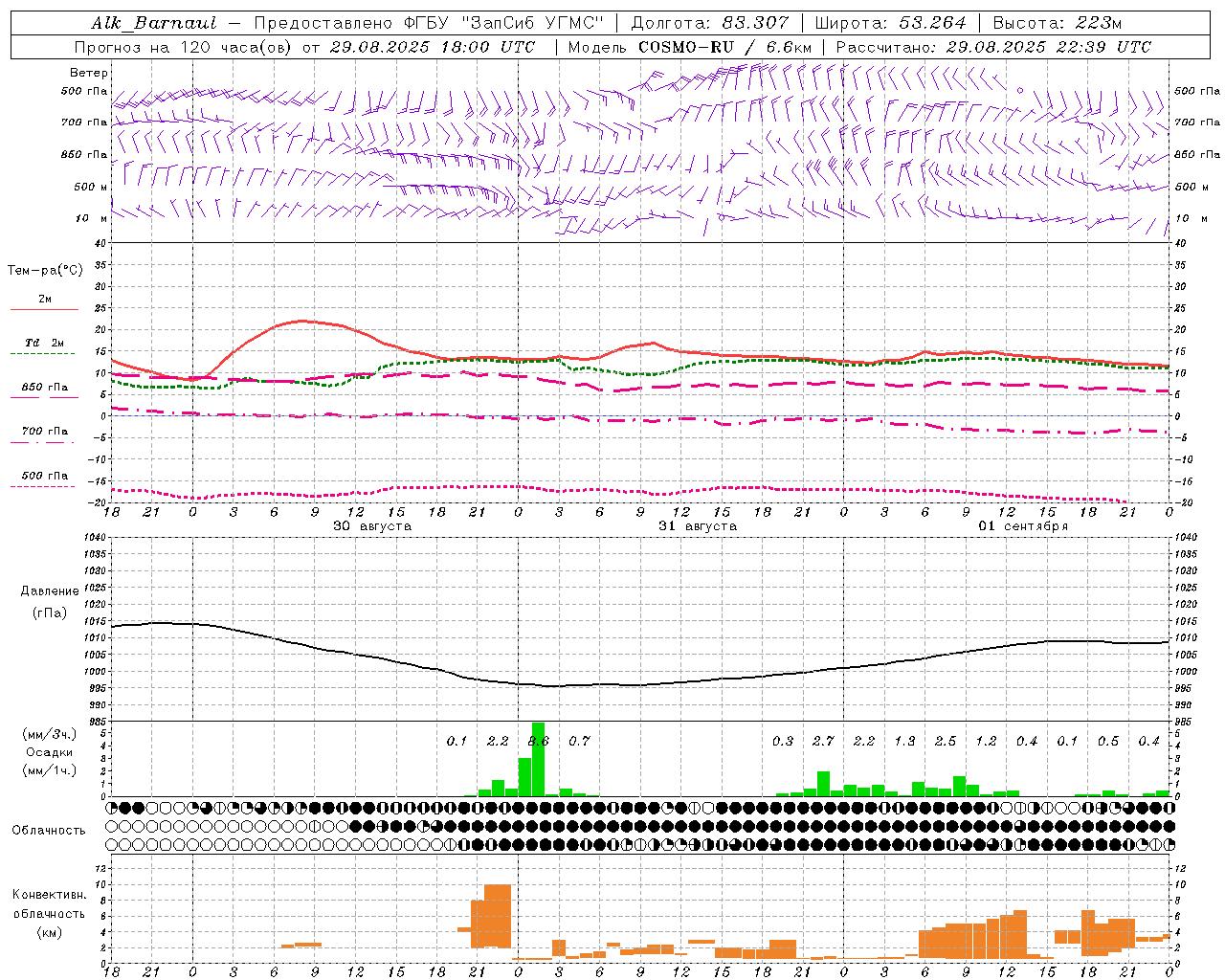Click the 8.6 precipitation total value
Image resolution: width=1225 pixels, height=980 pixels.
click(x=539, y=741)
